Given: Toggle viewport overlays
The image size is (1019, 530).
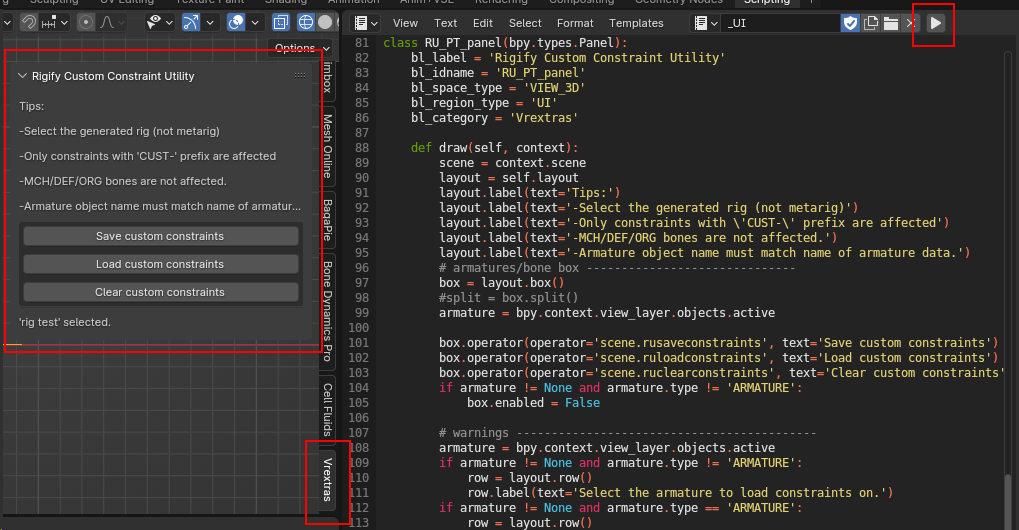Looking at the screenshot, I should (235, 23).
